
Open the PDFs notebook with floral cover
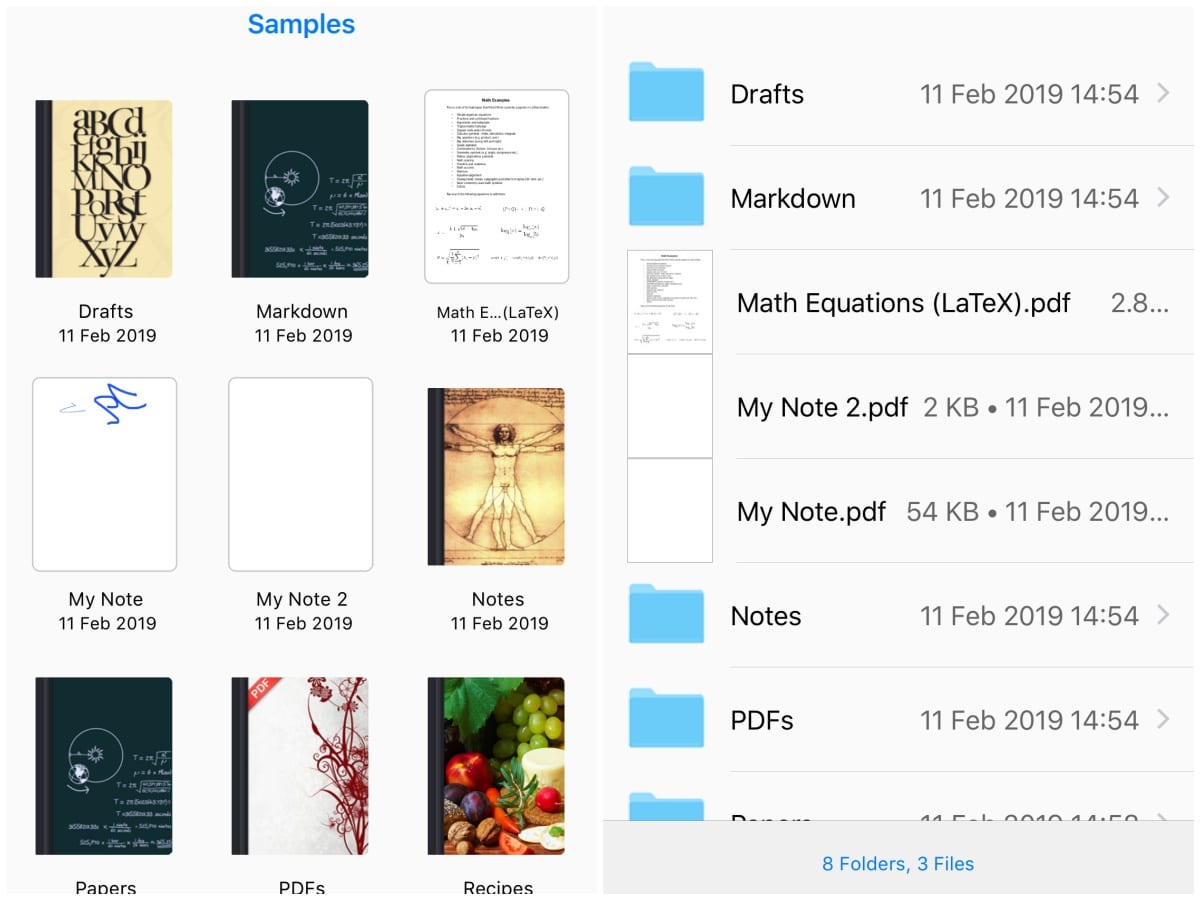300,765
